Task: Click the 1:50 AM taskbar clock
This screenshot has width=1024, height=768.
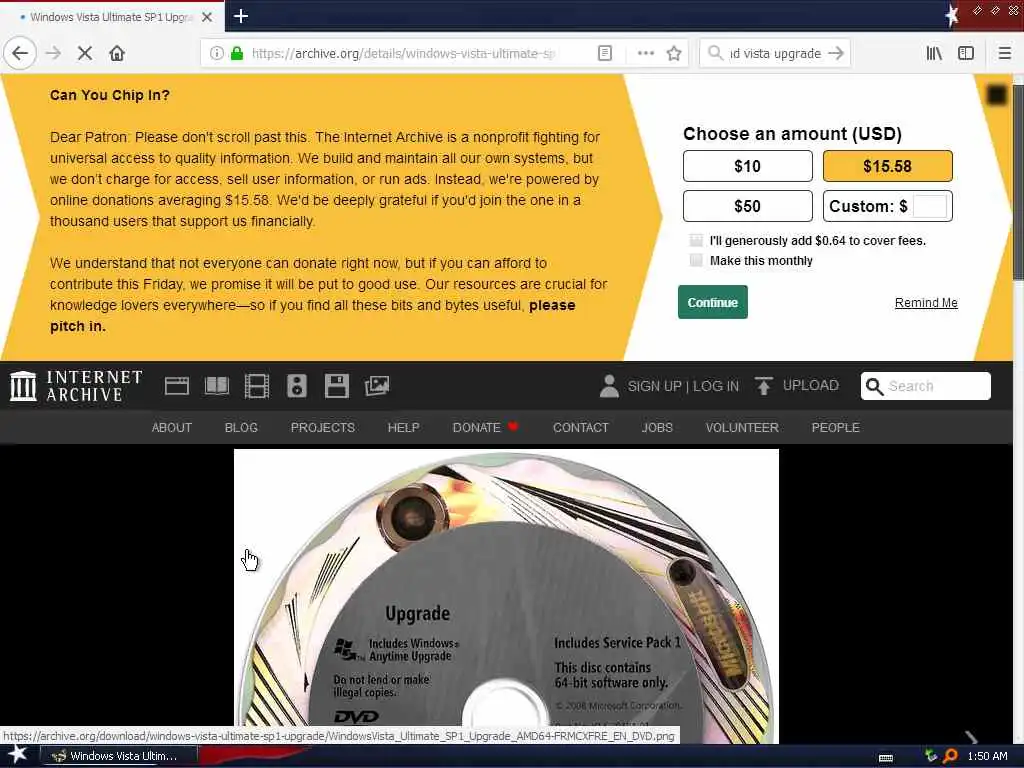Action: tap(987, 756)
